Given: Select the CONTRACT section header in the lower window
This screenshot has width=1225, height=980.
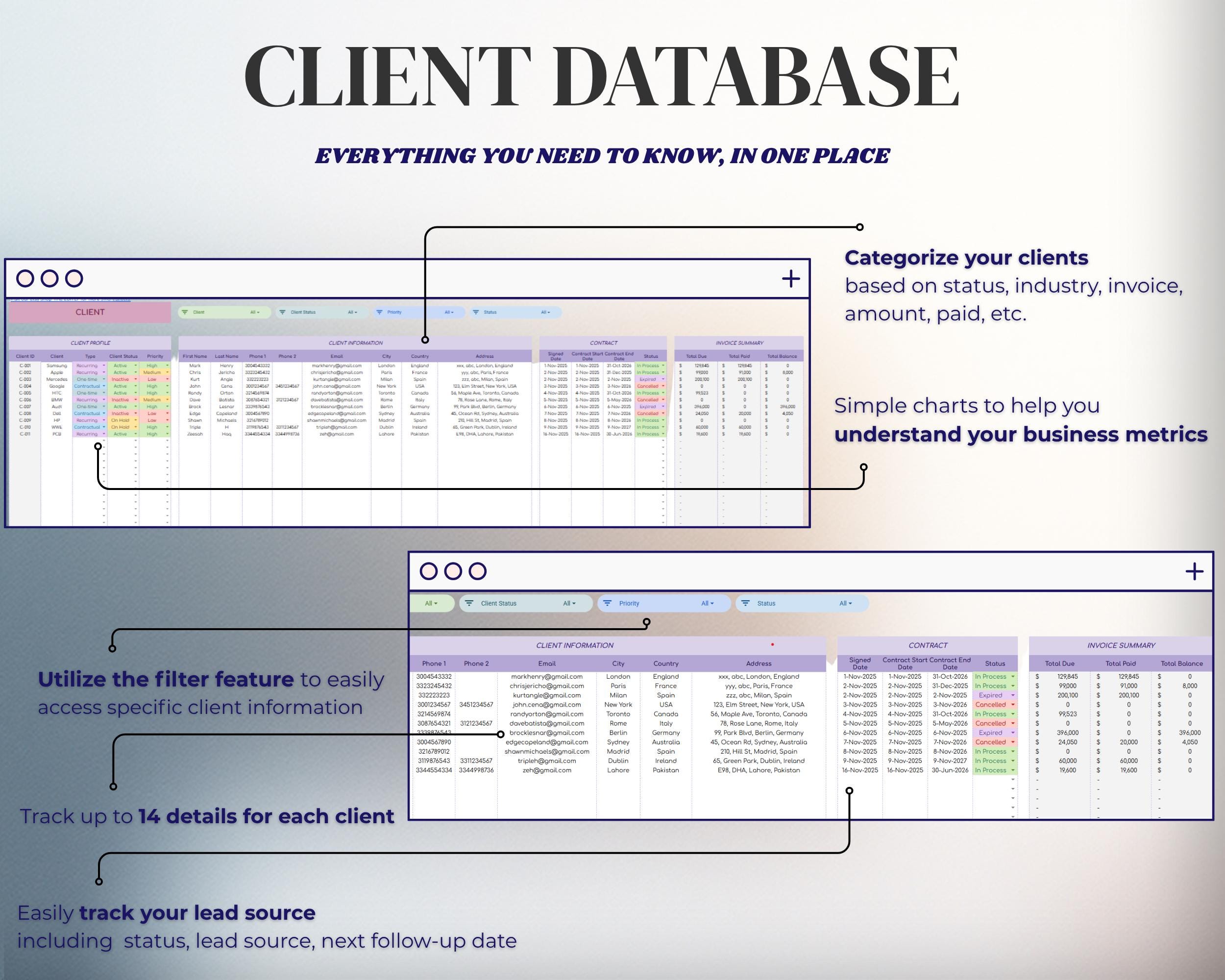Looking at the screenshot, I should [927, 645].
